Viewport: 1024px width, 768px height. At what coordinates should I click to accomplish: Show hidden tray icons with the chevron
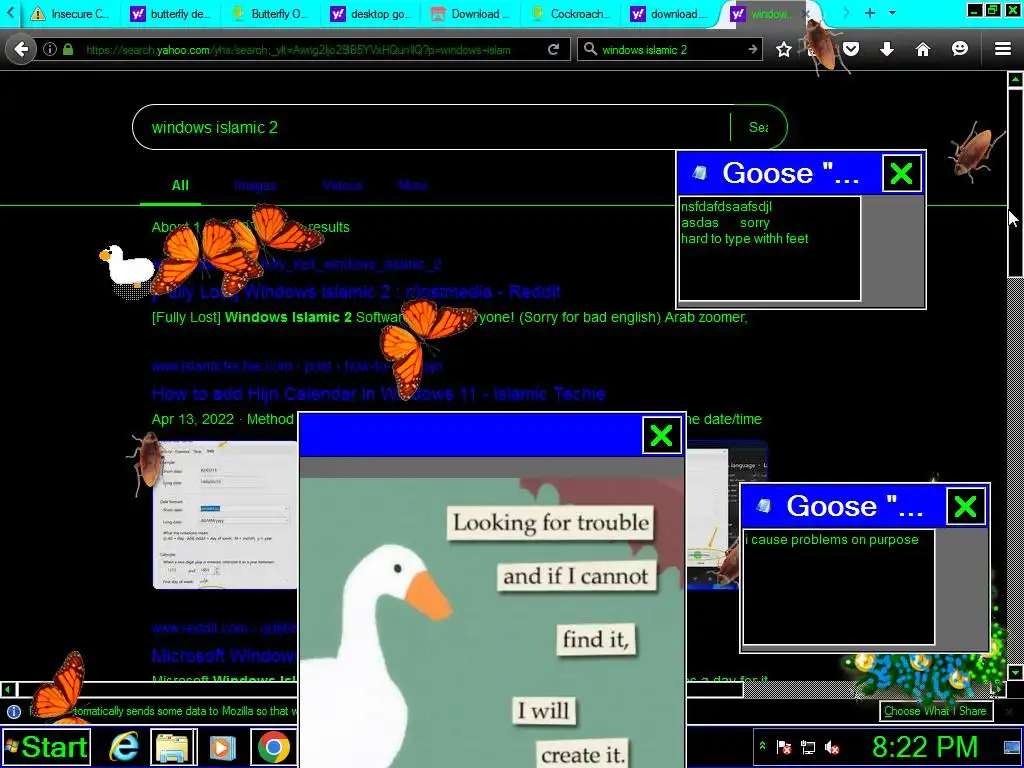pyautogui.click(x=761, y=744)
